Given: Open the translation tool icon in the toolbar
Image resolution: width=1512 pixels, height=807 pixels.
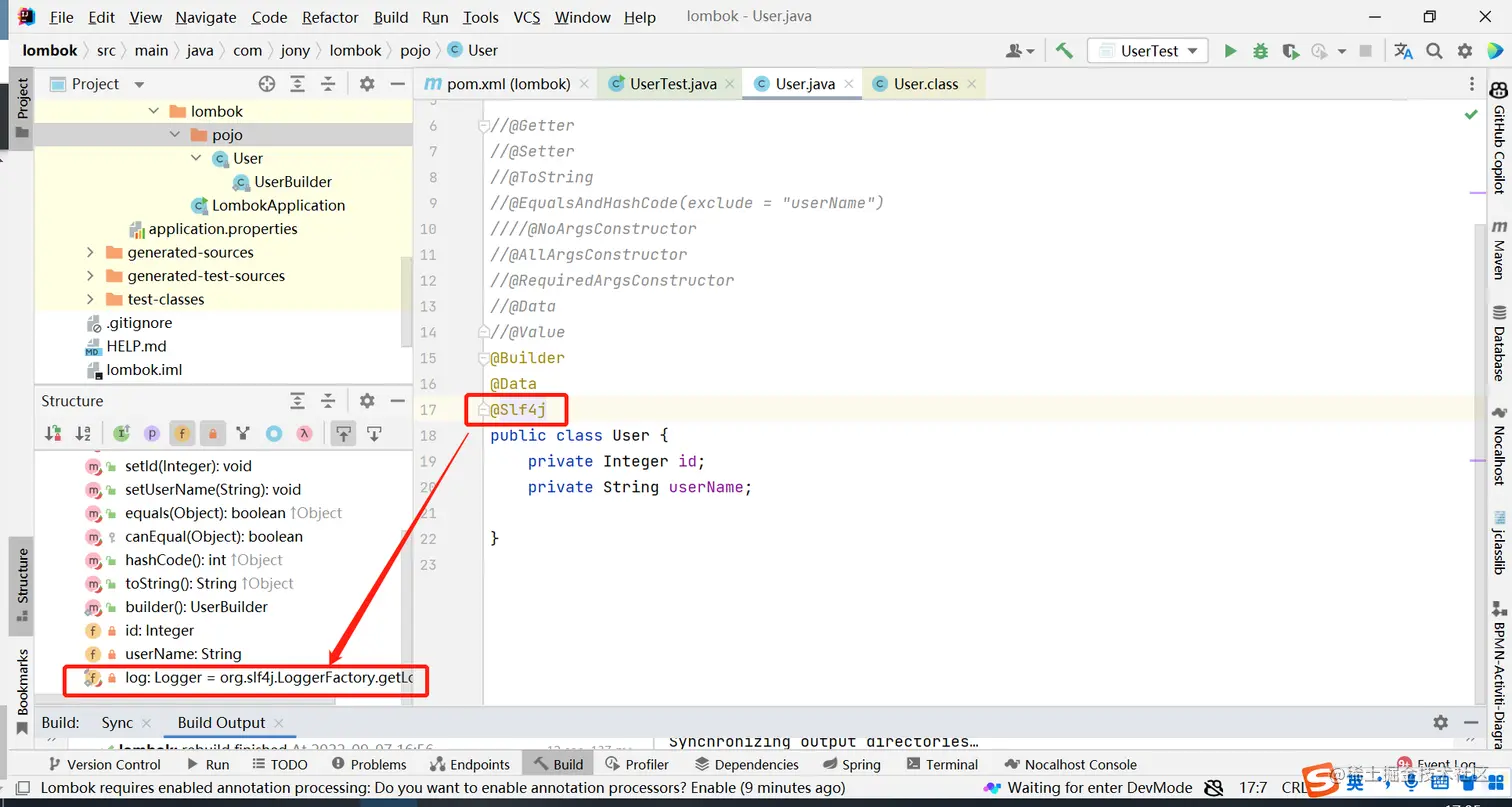Looking at the screenshot, I should coord(1404,51).
